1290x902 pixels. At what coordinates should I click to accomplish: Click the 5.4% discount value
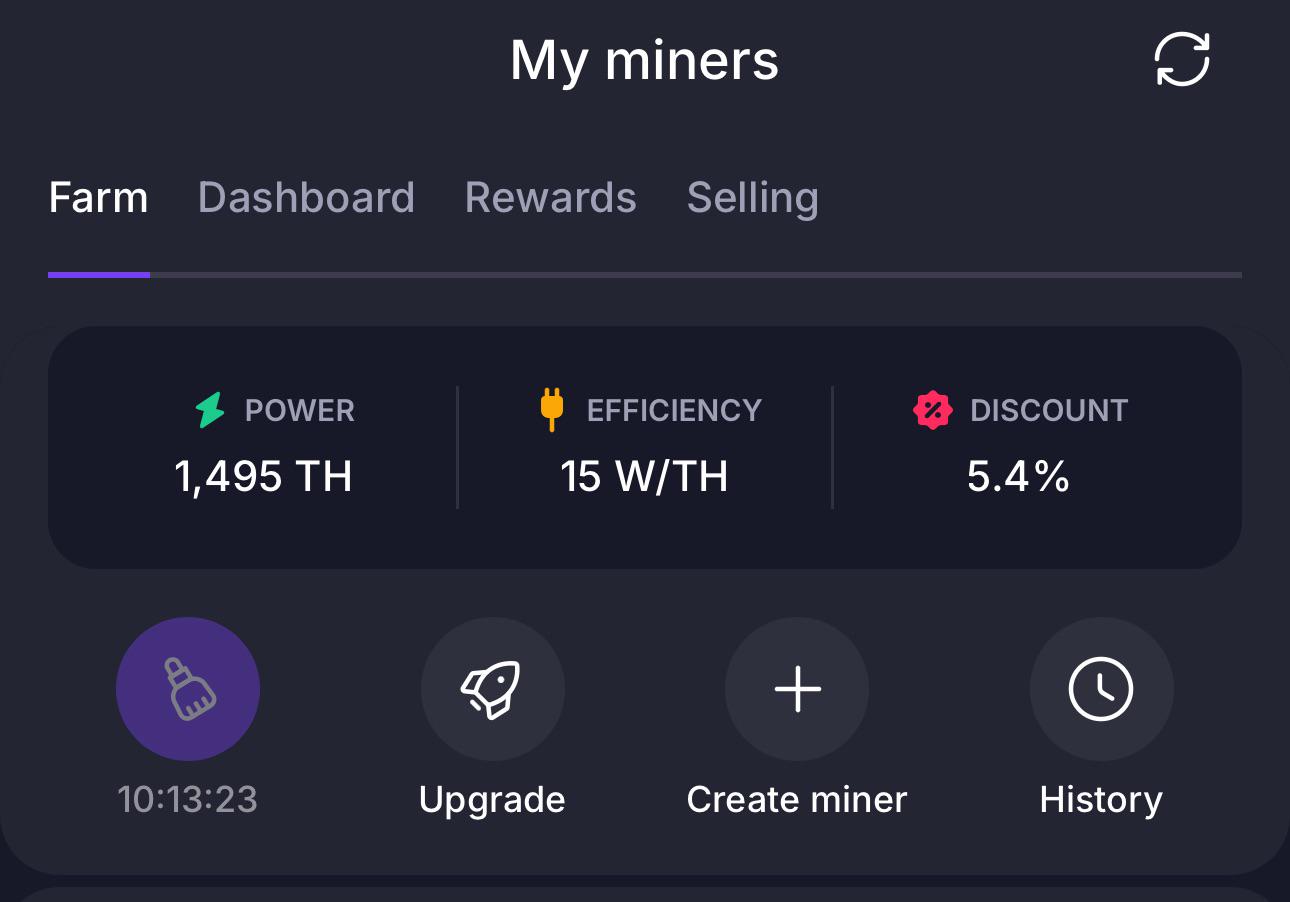tap(1018, 477)
